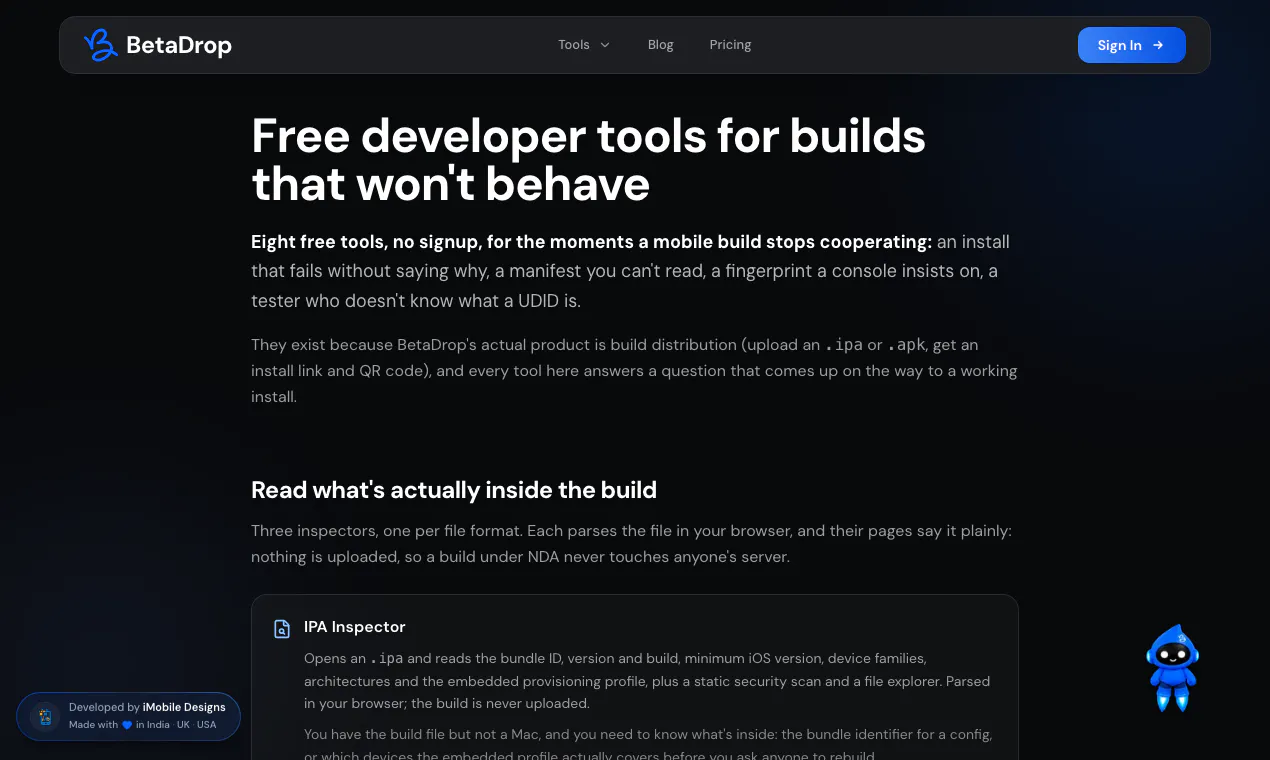The height and width of the screenshot is (760, 1270).
Task: Go to the Pricing page
Action: coord(730,45)
